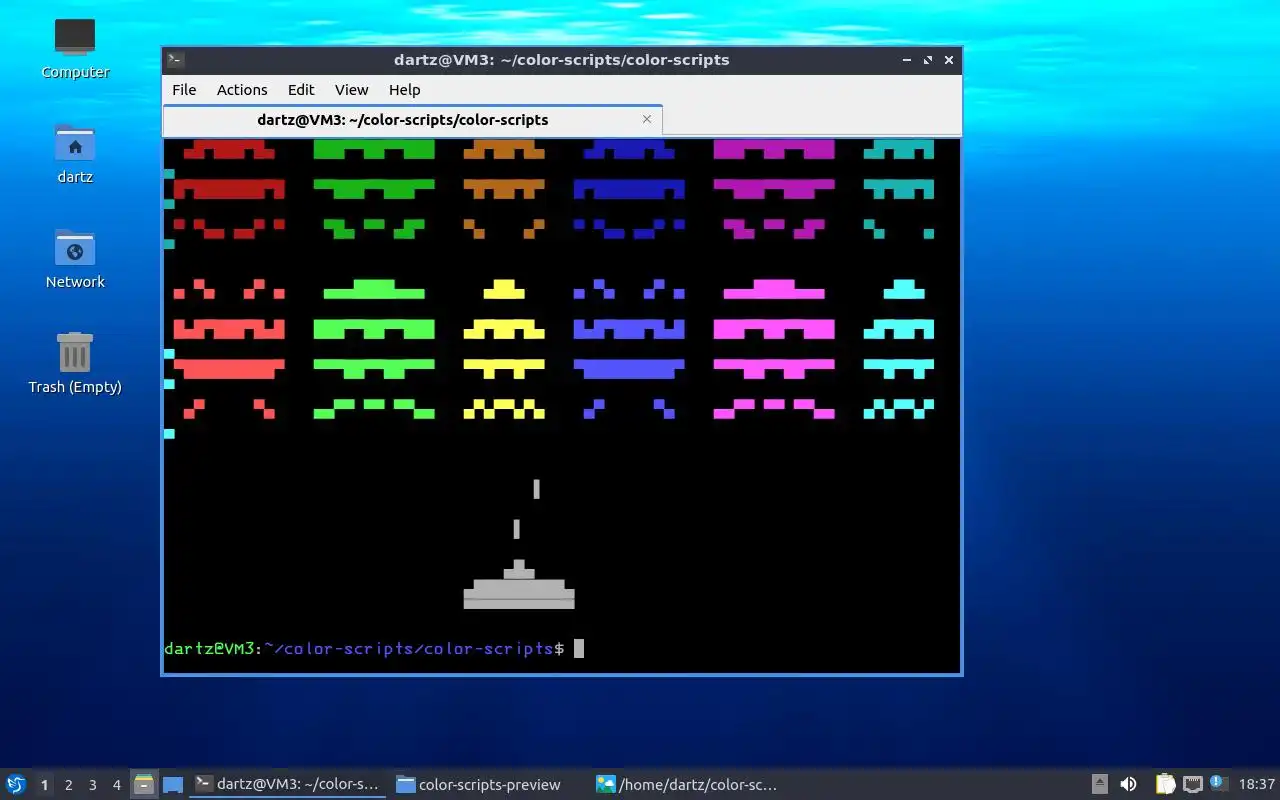Switch to workspace 3
1280x800 pixels.
click(92, 785)
